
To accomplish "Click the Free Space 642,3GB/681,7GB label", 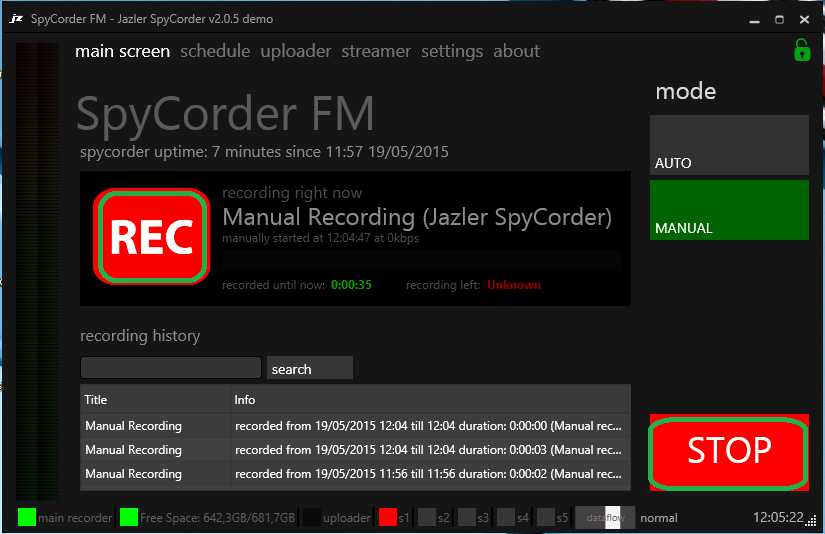I will pos(217,518).
